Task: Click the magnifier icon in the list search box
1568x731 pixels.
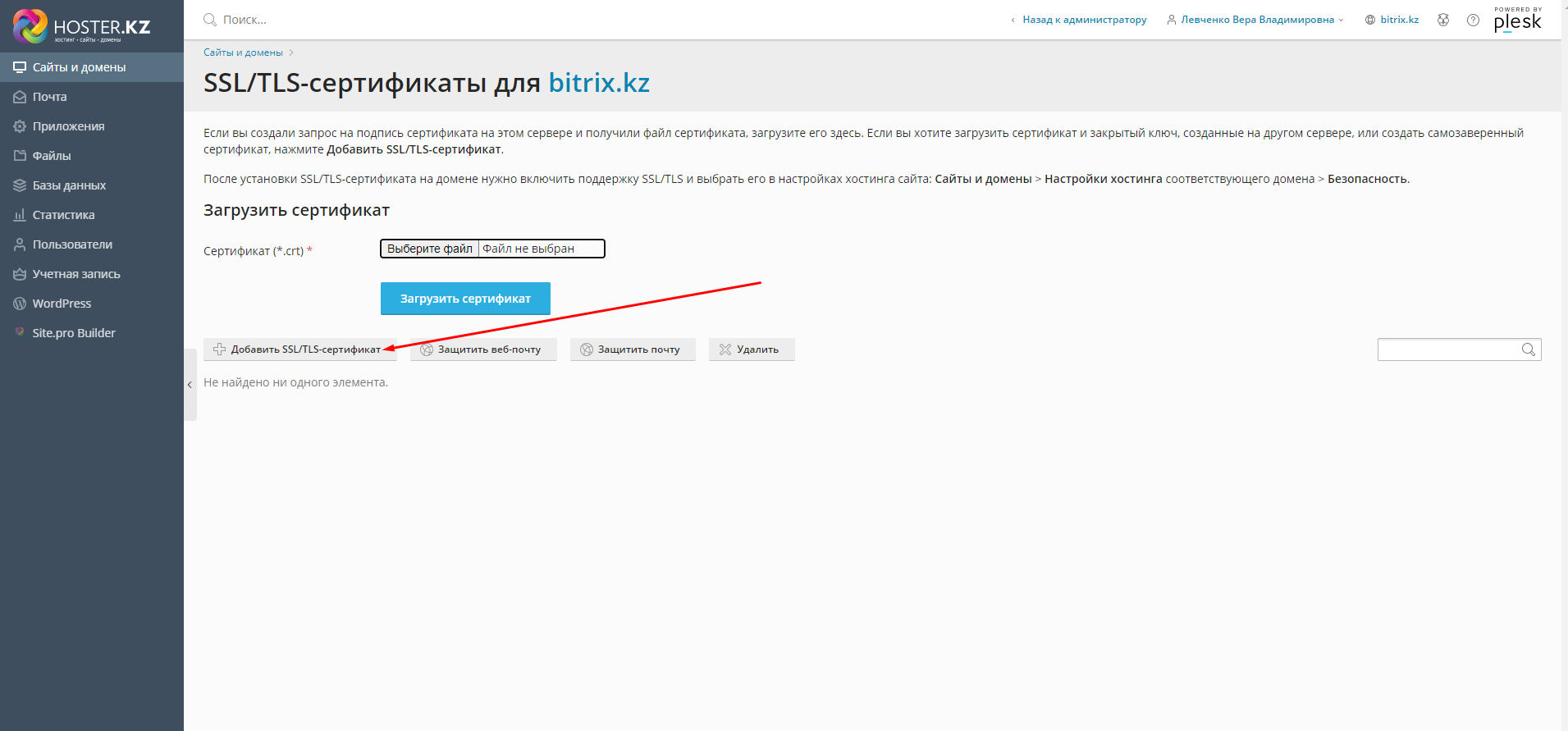Action: tap(1529, 350)
